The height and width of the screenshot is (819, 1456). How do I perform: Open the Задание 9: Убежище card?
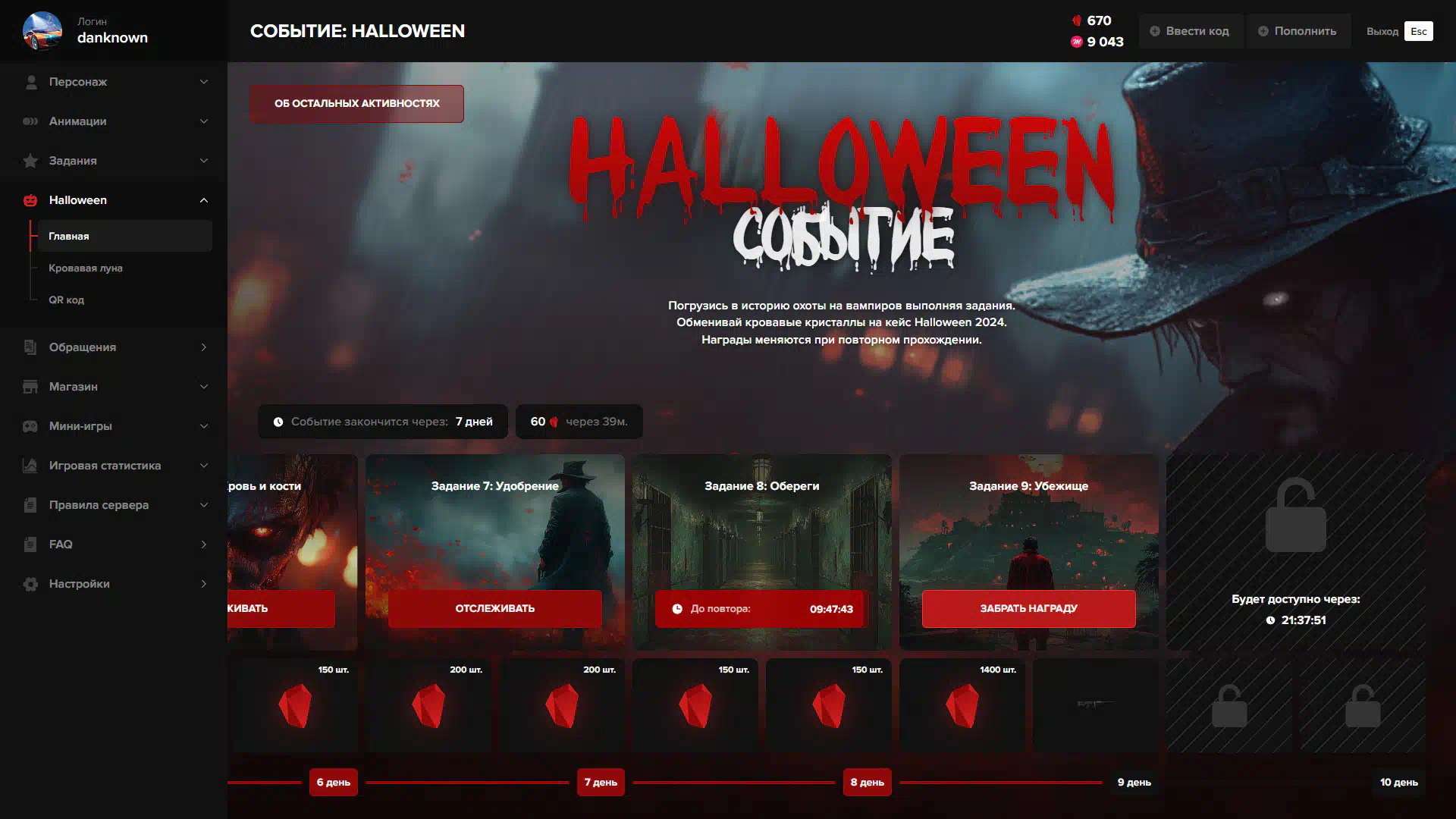point(1029,552)
